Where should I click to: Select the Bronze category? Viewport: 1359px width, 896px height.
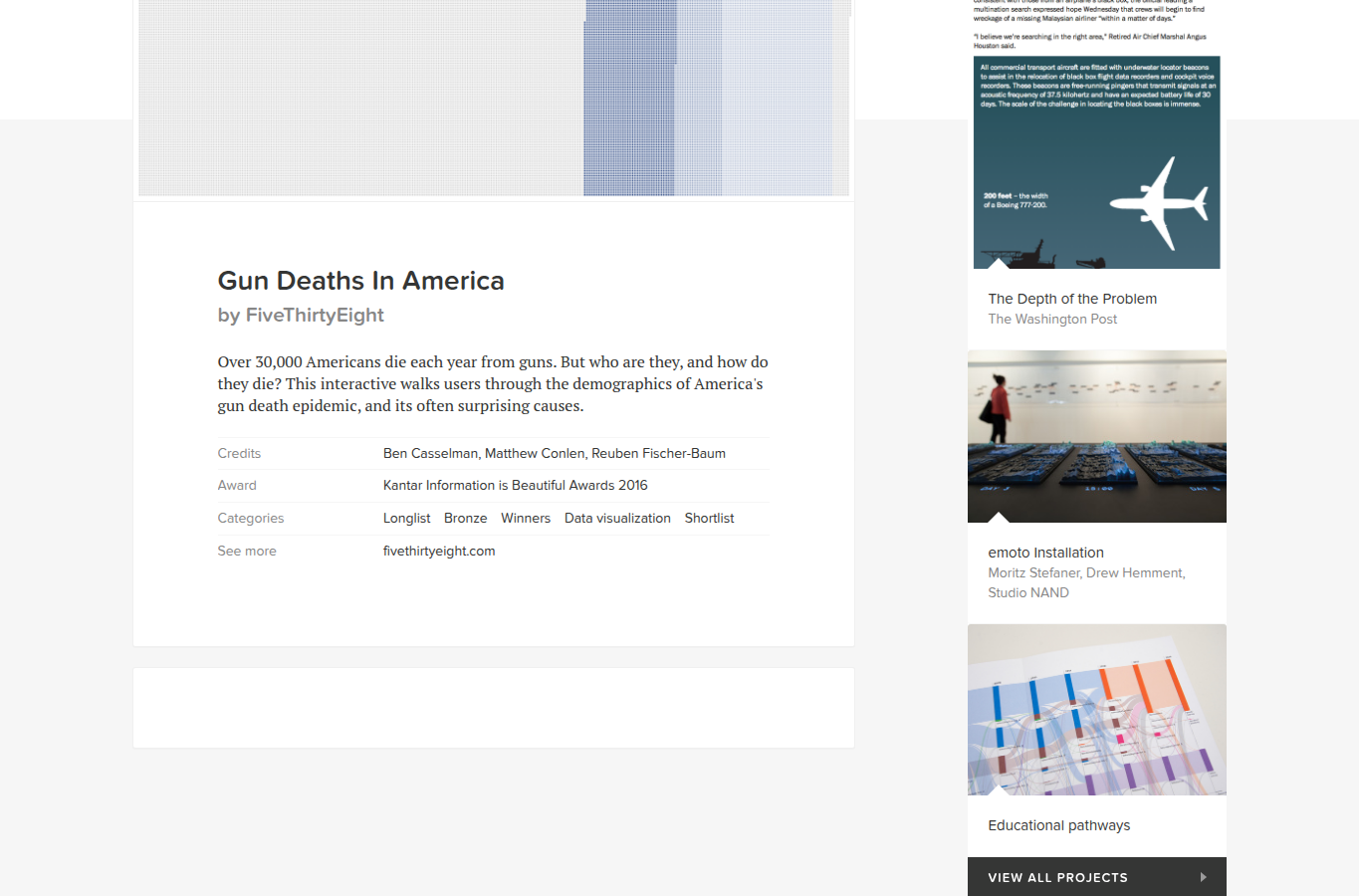[x=465, y=518]
